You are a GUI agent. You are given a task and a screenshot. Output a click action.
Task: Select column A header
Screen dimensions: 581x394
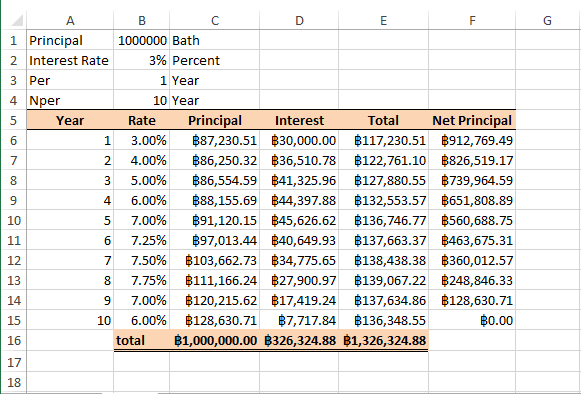click(x=70, y=20)
